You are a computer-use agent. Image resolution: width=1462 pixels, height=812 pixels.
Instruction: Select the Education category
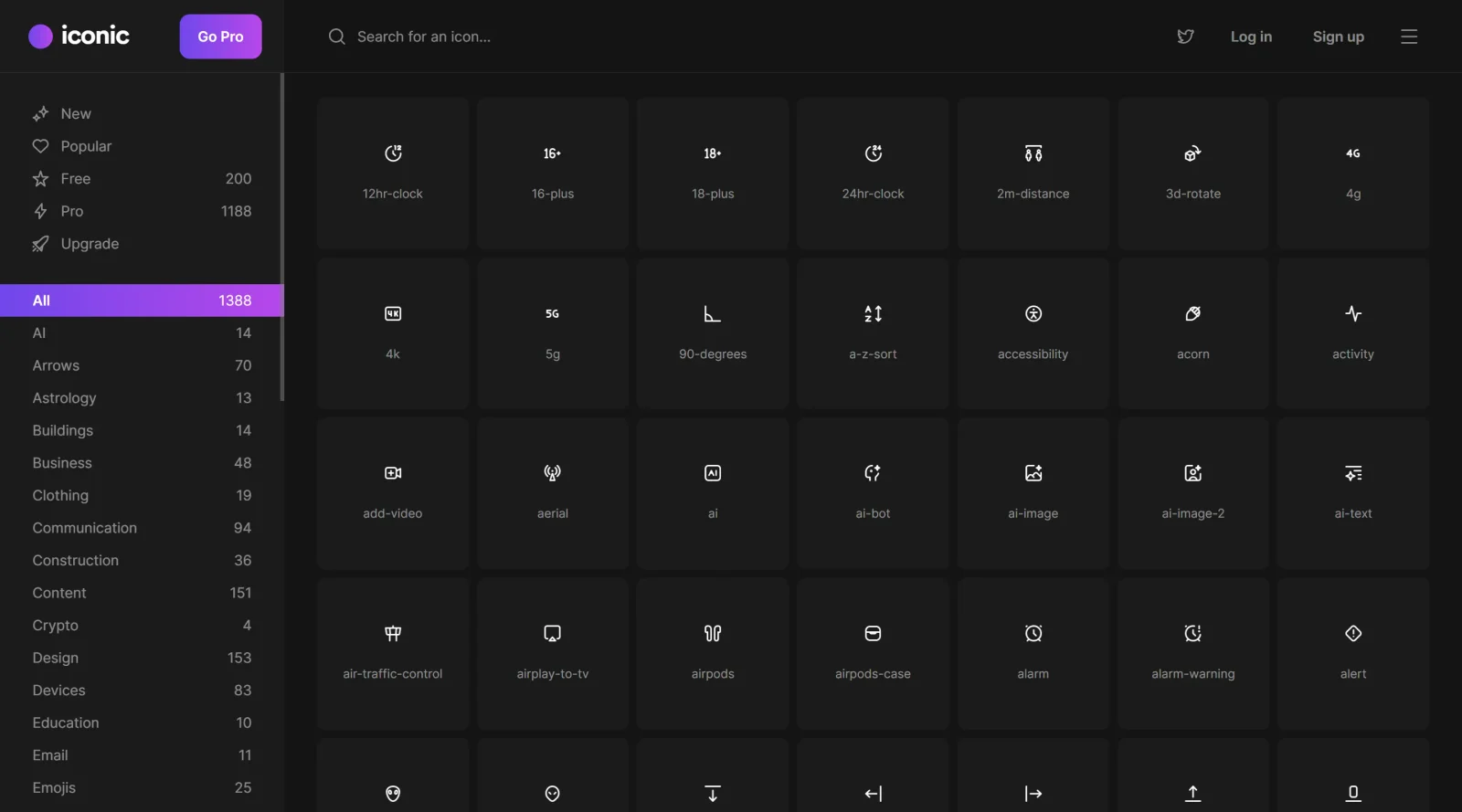pyautogui.click(x=142, y=722)
